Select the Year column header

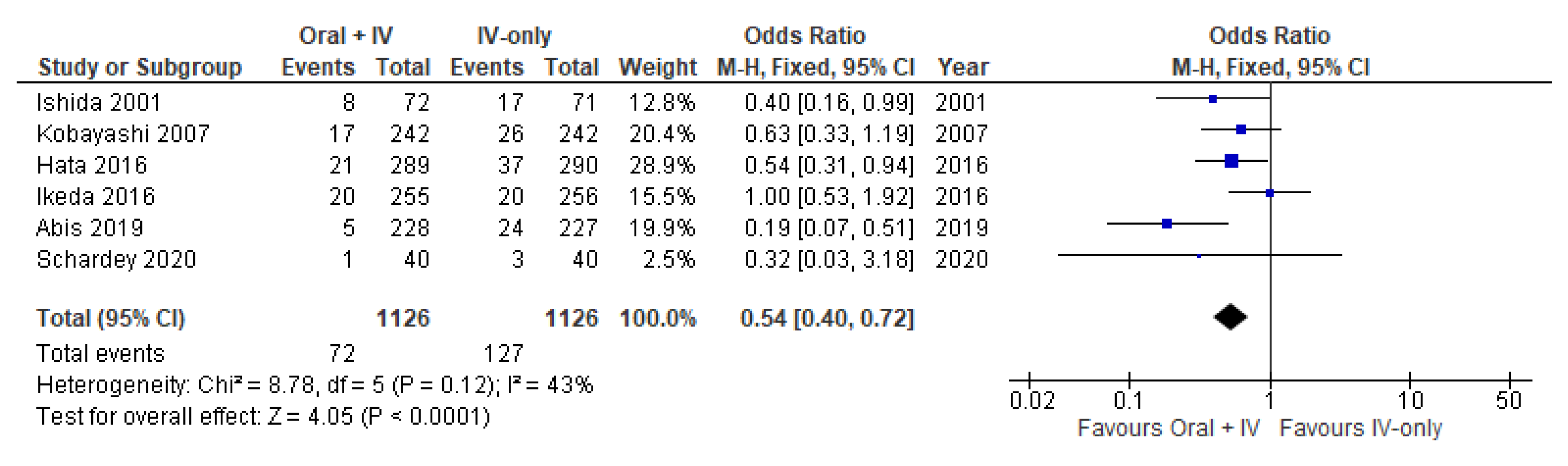point(963,67)
